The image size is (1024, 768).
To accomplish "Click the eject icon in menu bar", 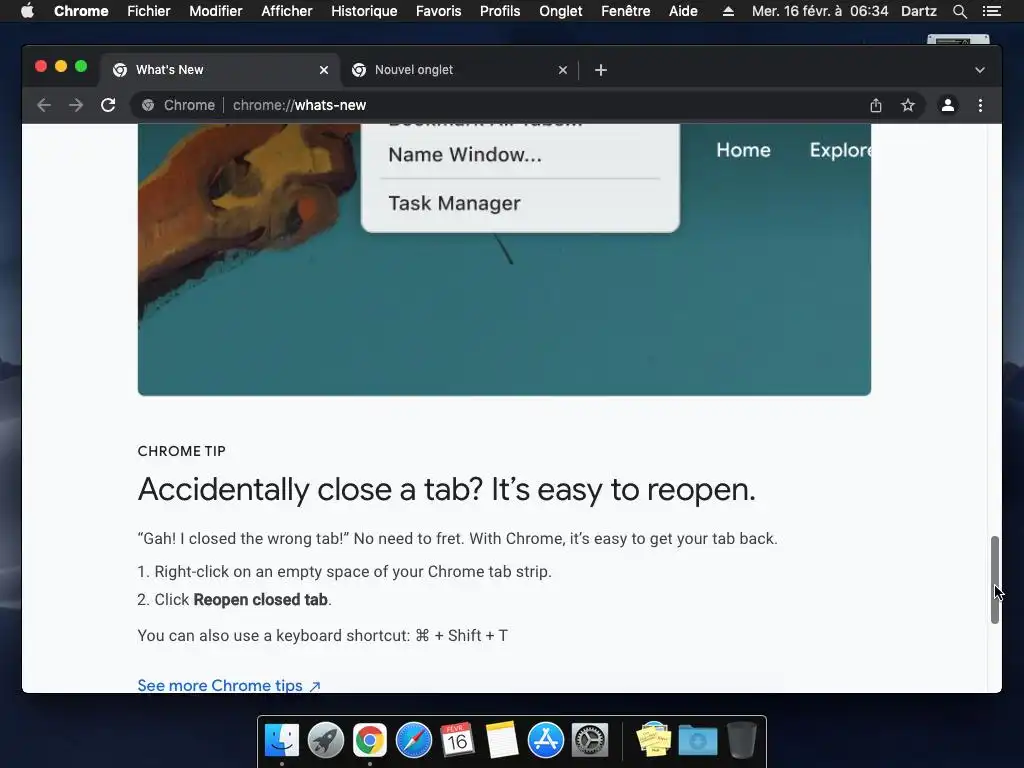I will 728,11.
